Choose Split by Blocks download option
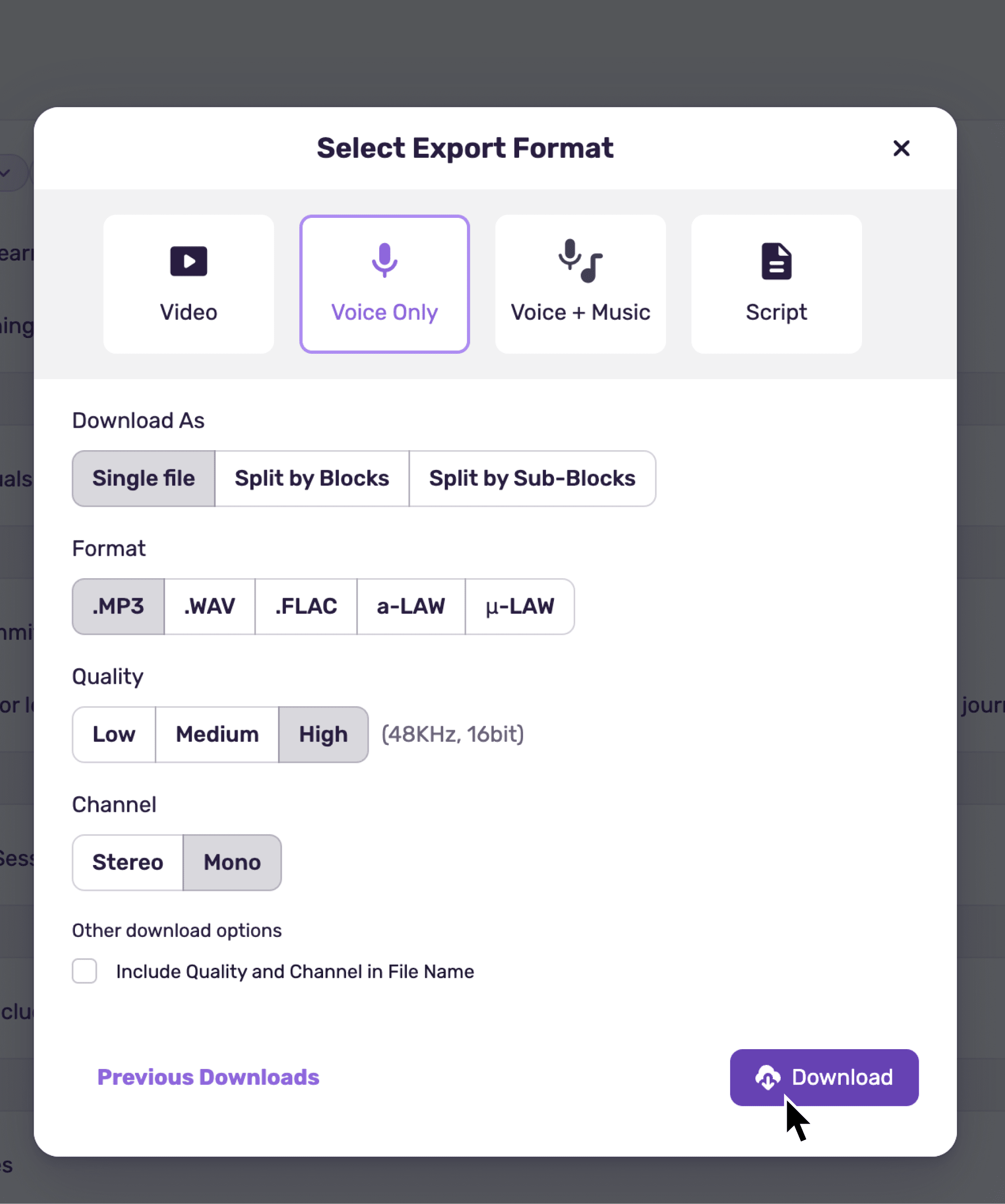This screenshot has width=1005, height=1204. pos(312,479)
